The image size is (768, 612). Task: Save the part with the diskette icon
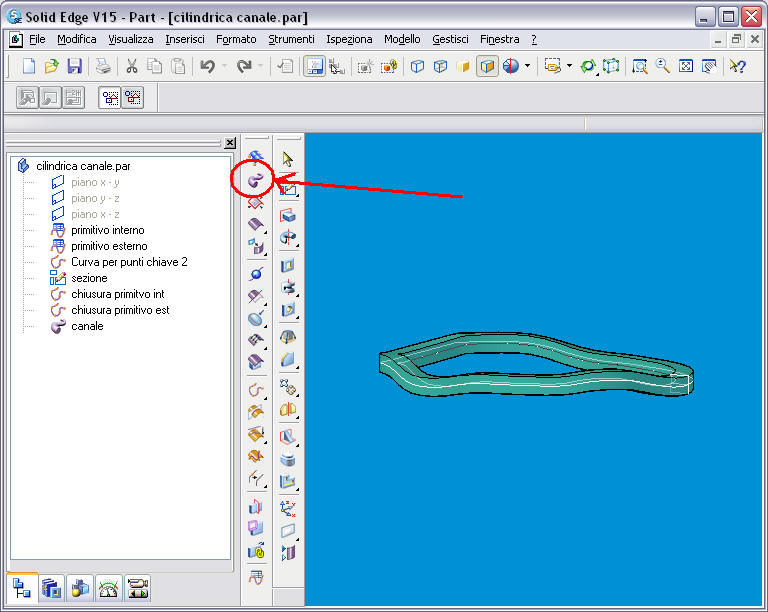point(74,66)
